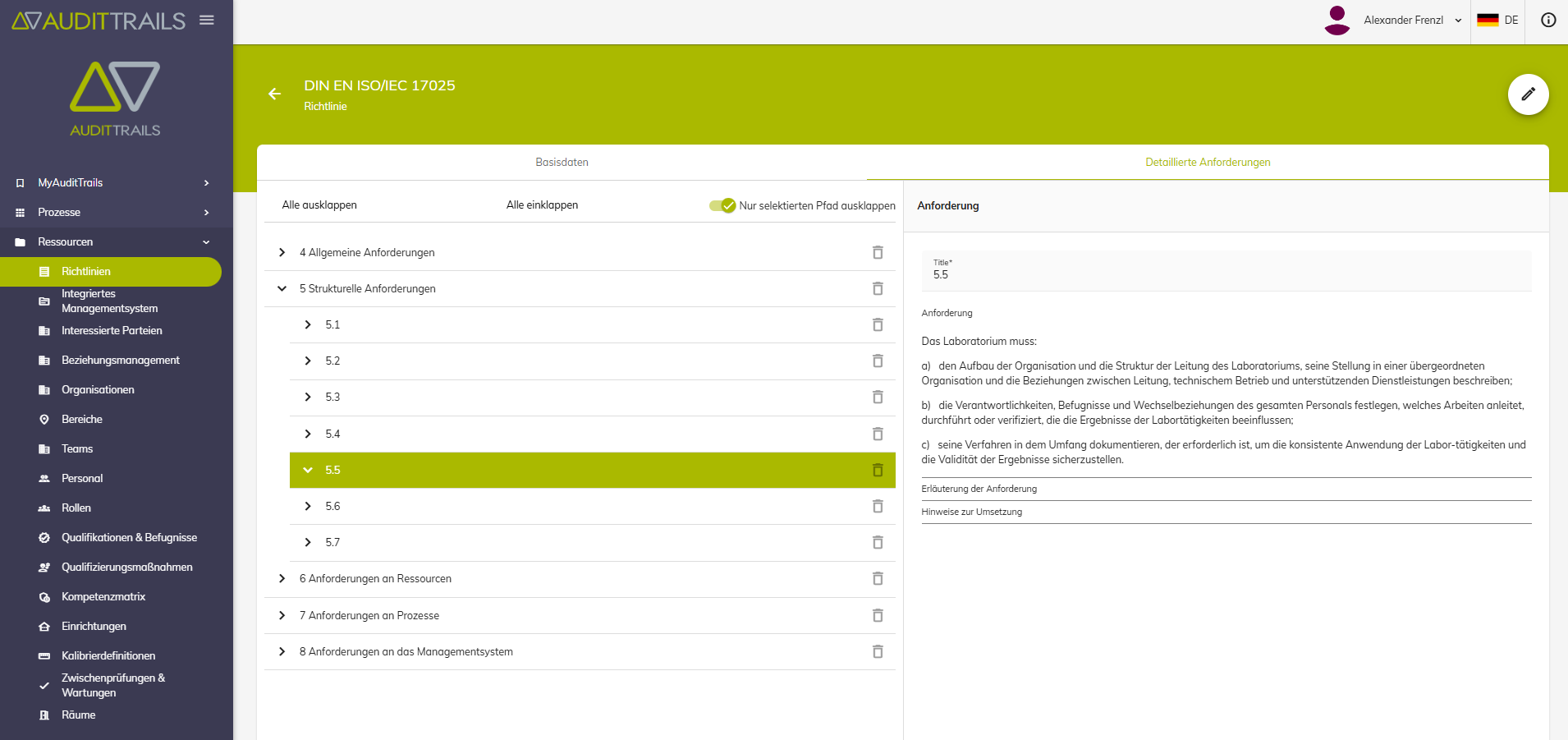Click the AuditTrails logo in sidebar
1568x740 pixels.
tap(115, 99)
